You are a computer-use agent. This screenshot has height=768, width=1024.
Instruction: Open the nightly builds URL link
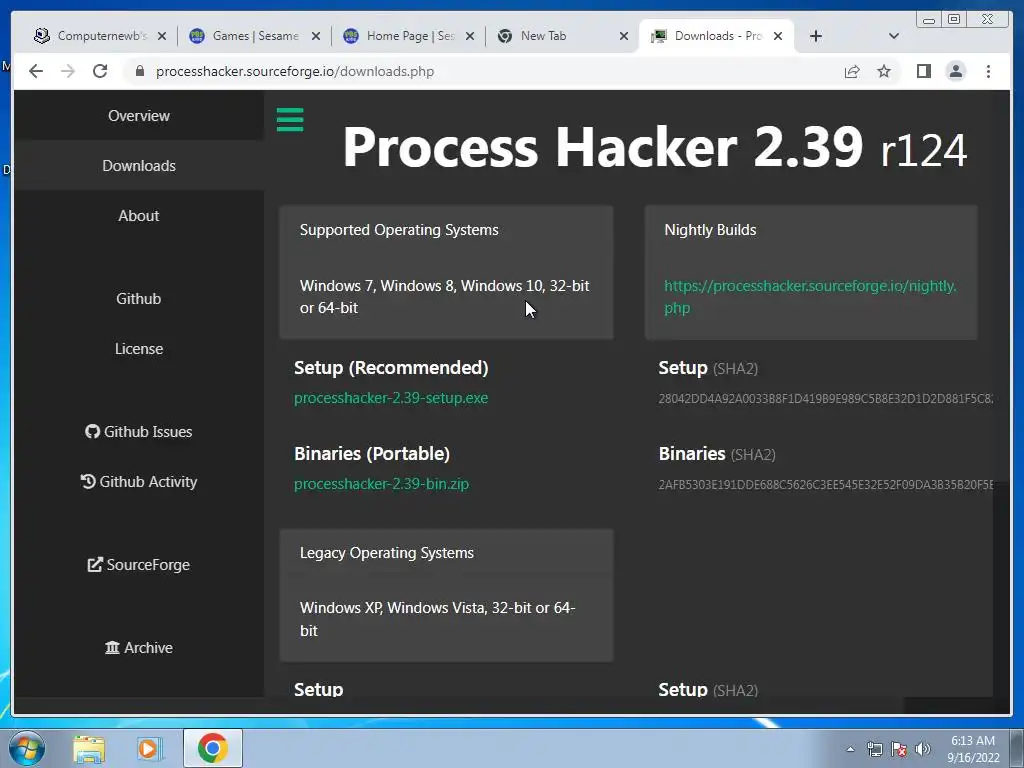810,296
